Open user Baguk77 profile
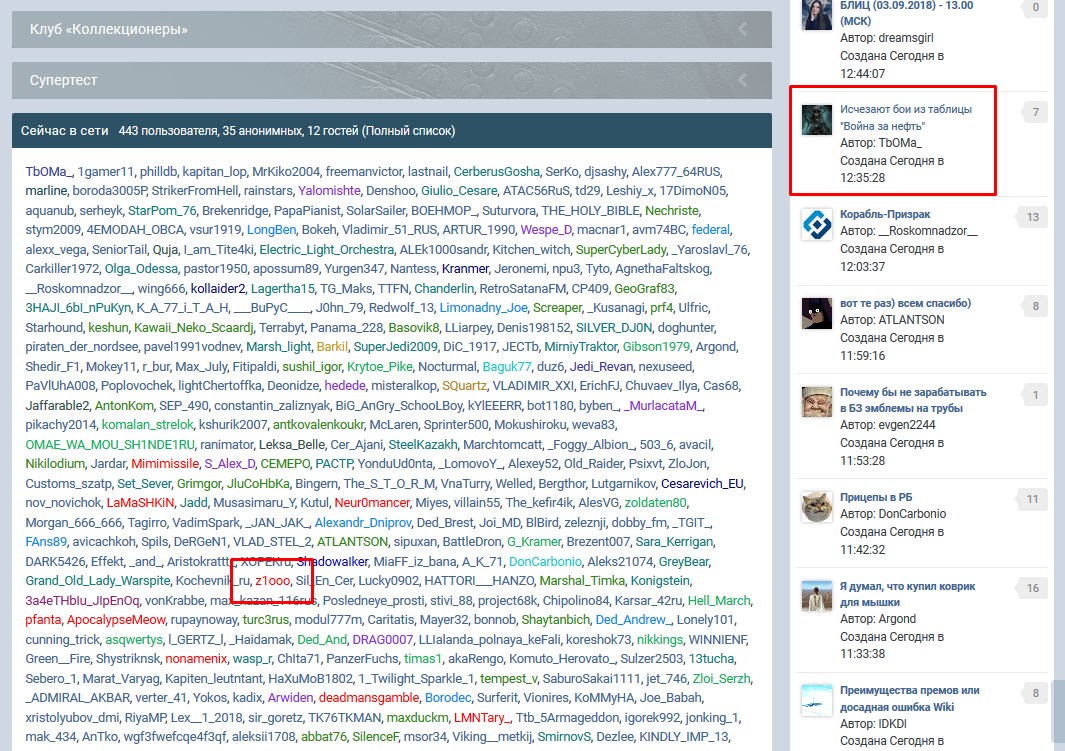The image size is (1065, 751). [507, 367]
